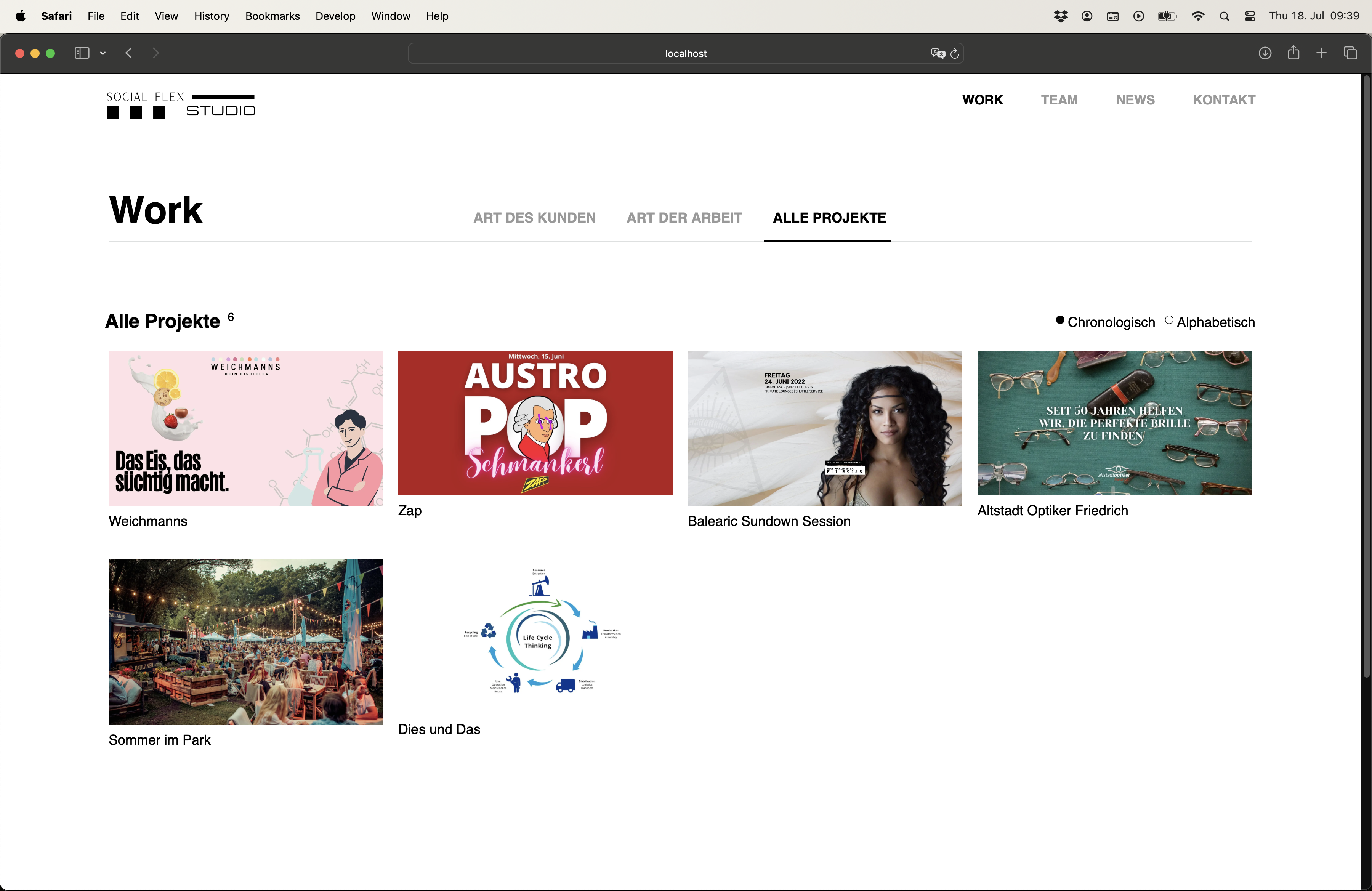The width and height of the screenshot is (1372, 891).
Task: Open the Safari menu
Action: [56, 16]
